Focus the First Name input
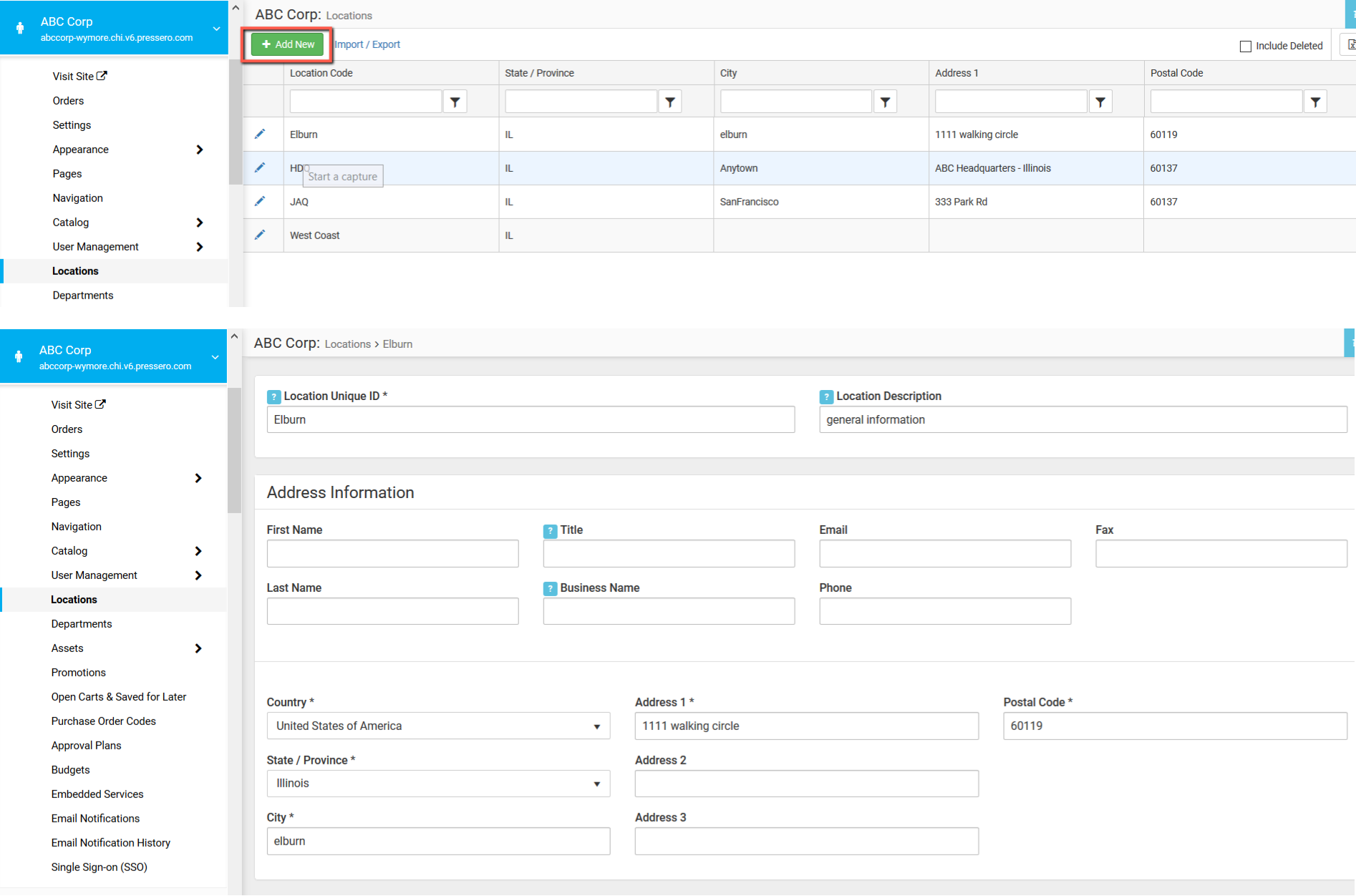Viewport: 1356px width, 896px height. click(x=393, y=554)
